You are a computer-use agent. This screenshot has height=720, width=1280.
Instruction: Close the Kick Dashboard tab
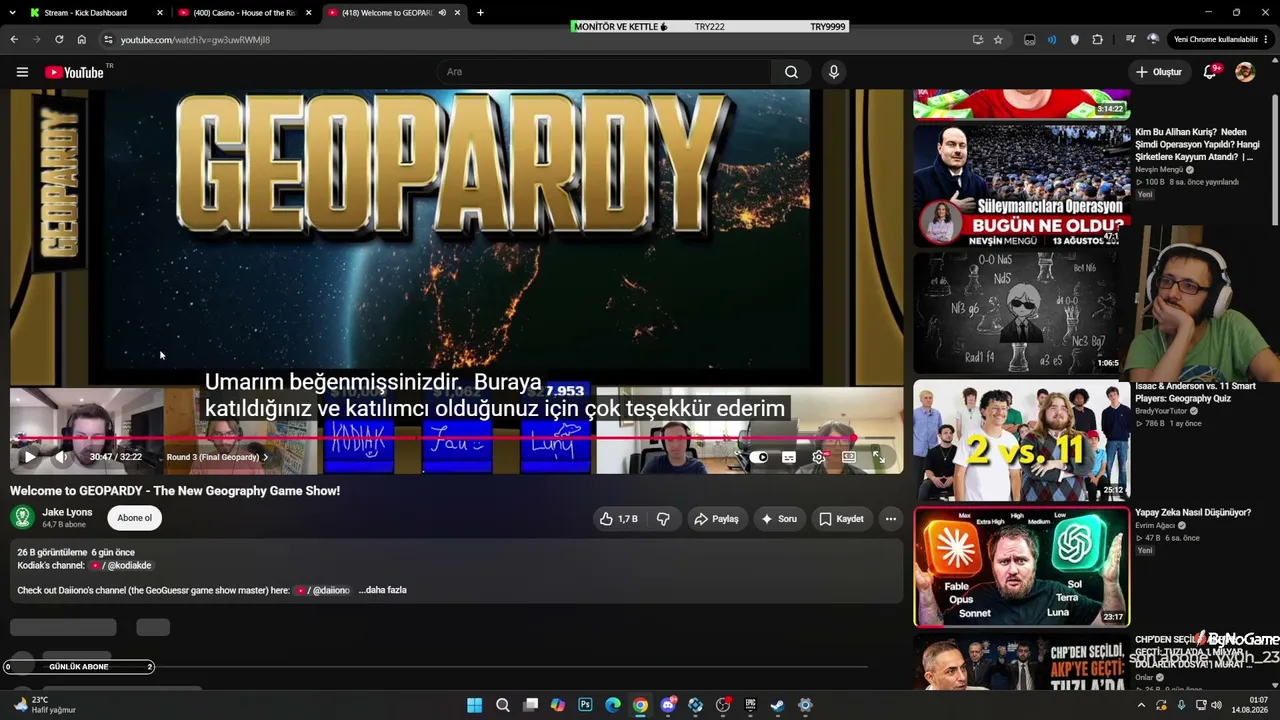point(160,13)
